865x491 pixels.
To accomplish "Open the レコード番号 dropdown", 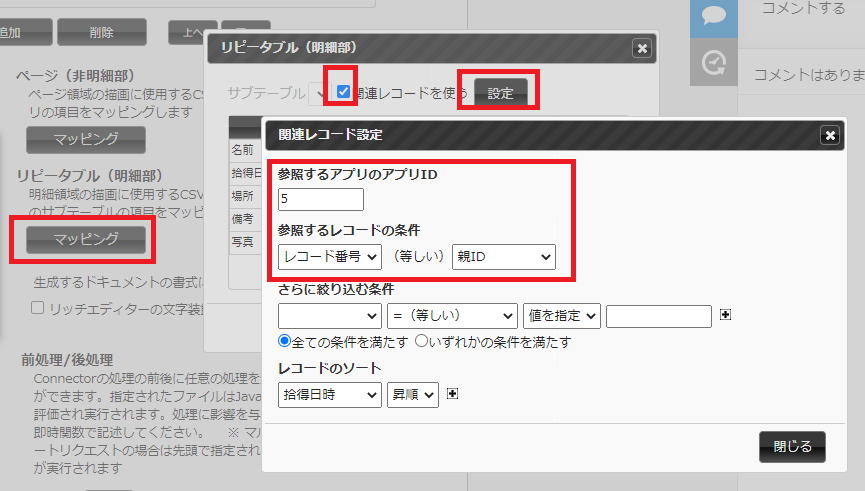I will 330,257.
